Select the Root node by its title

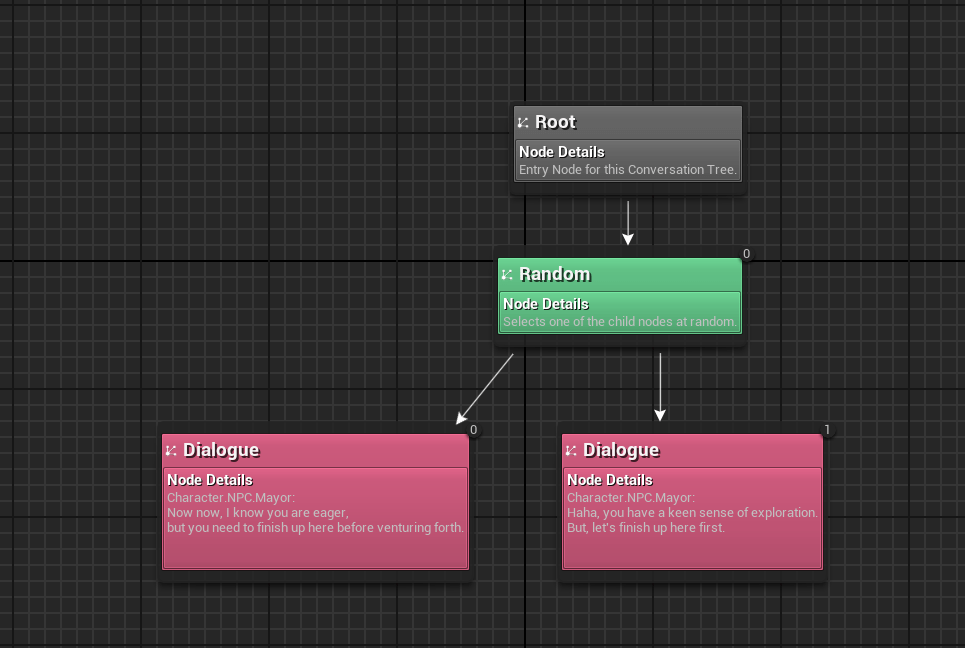(555, 122)
